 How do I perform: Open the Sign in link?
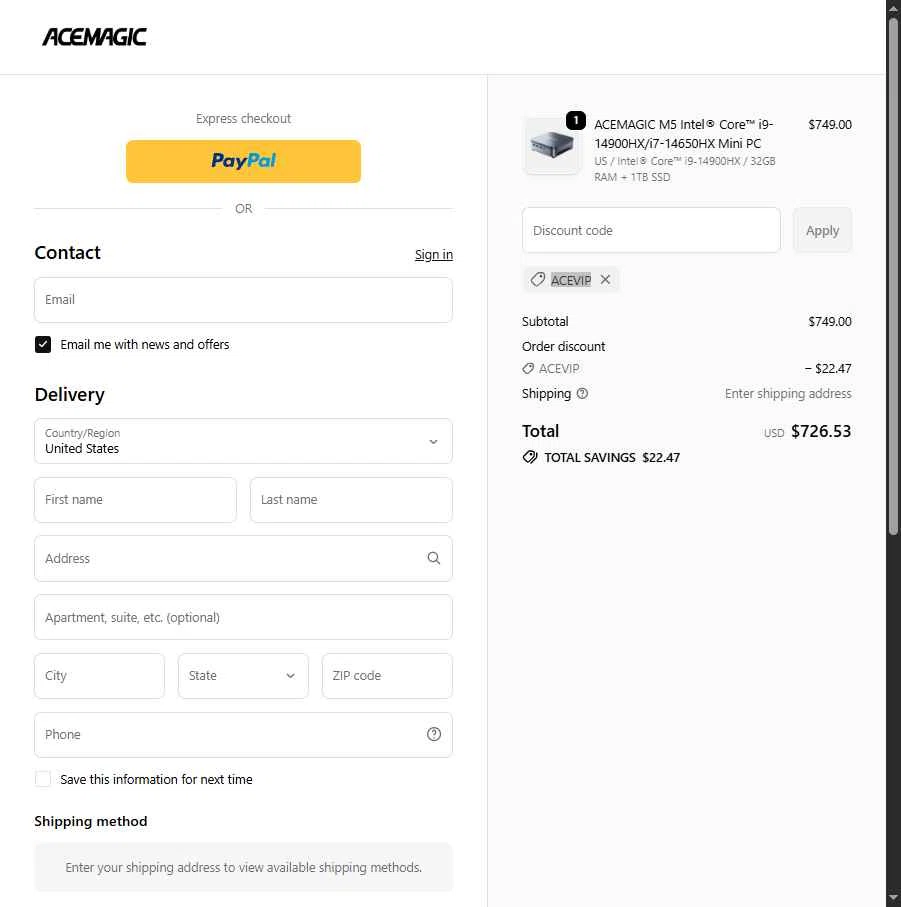point(434,255)
